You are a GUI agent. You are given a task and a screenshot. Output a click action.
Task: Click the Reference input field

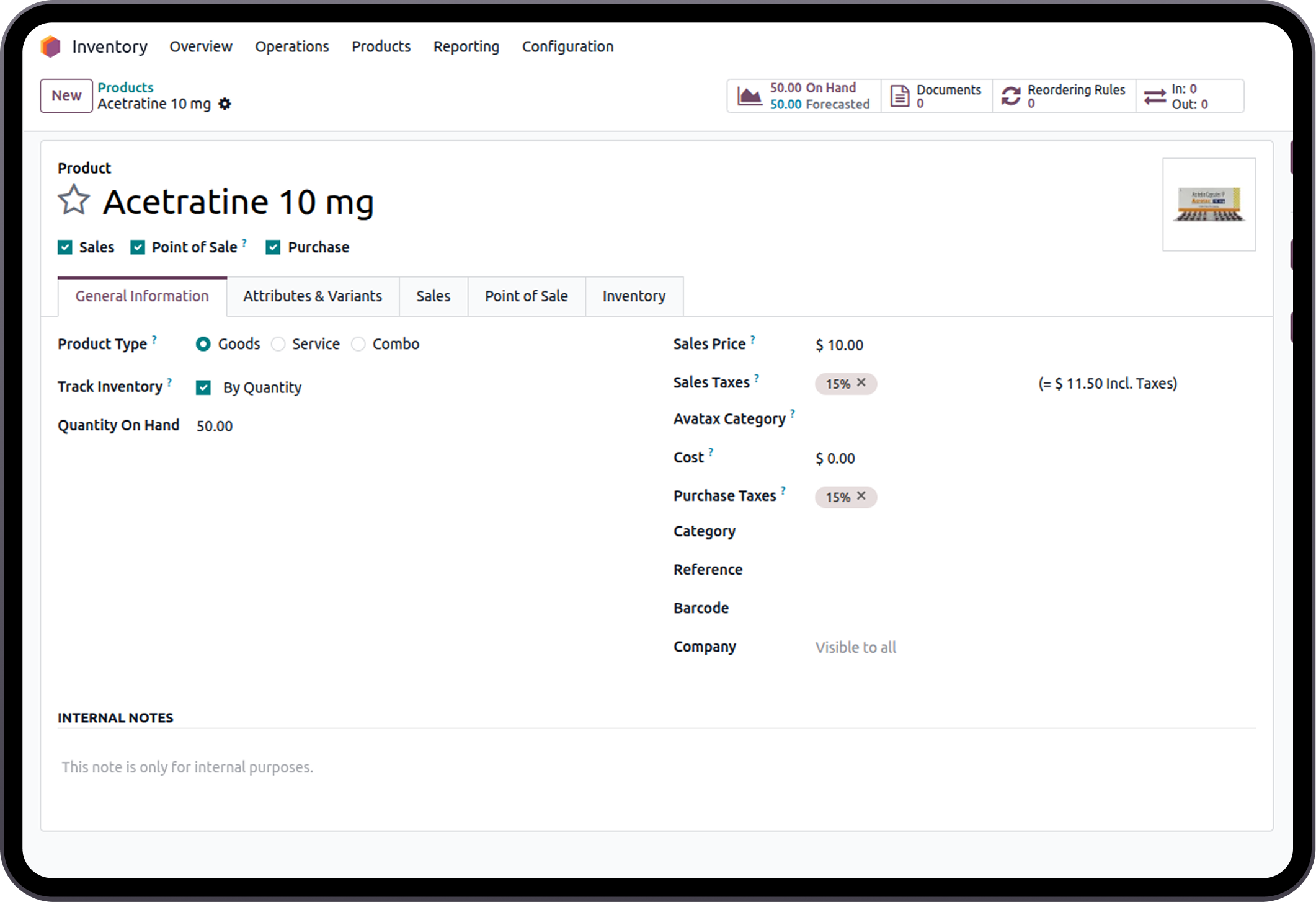pyautogui.click(x=1034, y=570)
